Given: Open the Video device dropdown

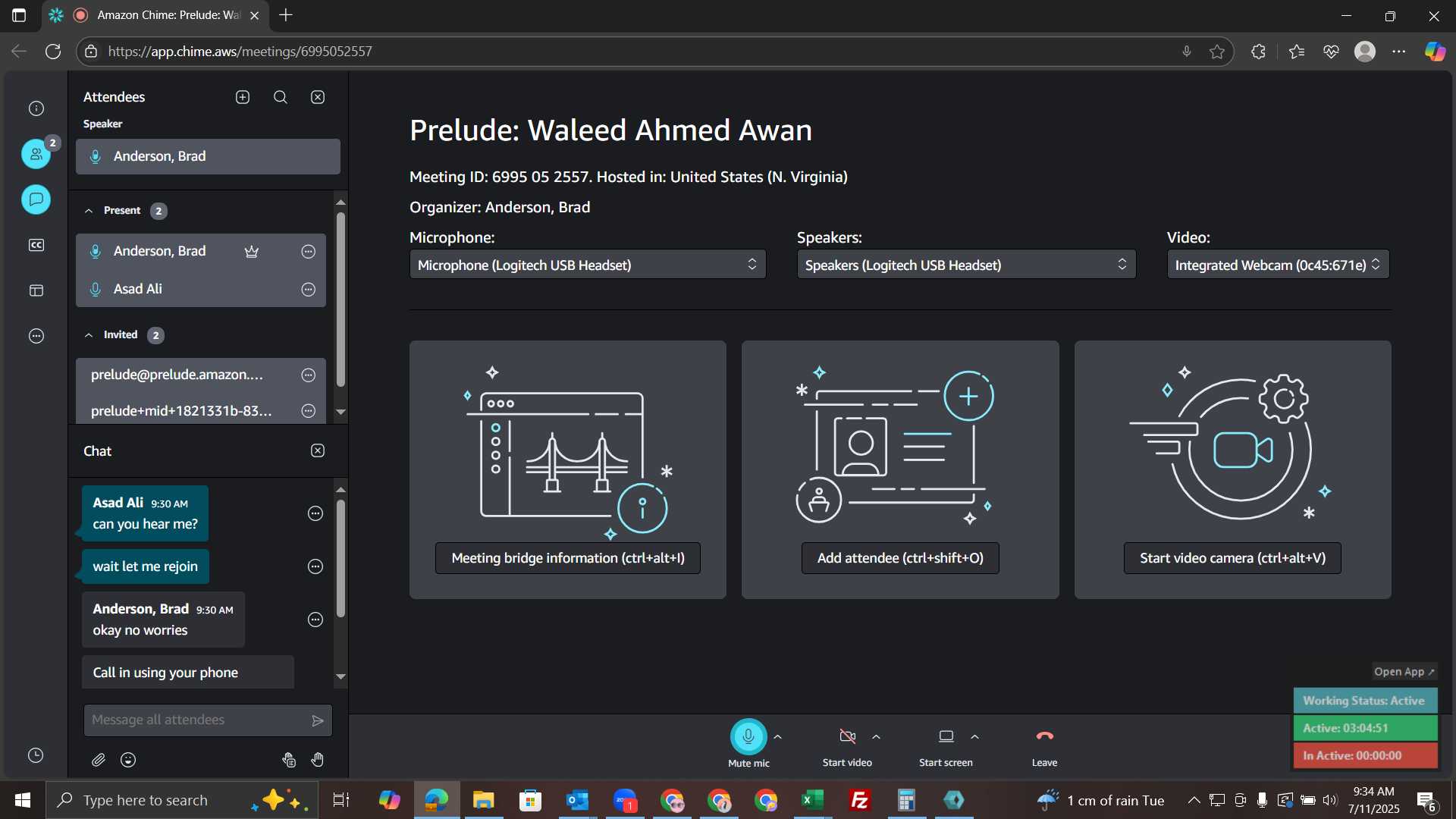Looking at the screenshot, I should pos(1278,265).
